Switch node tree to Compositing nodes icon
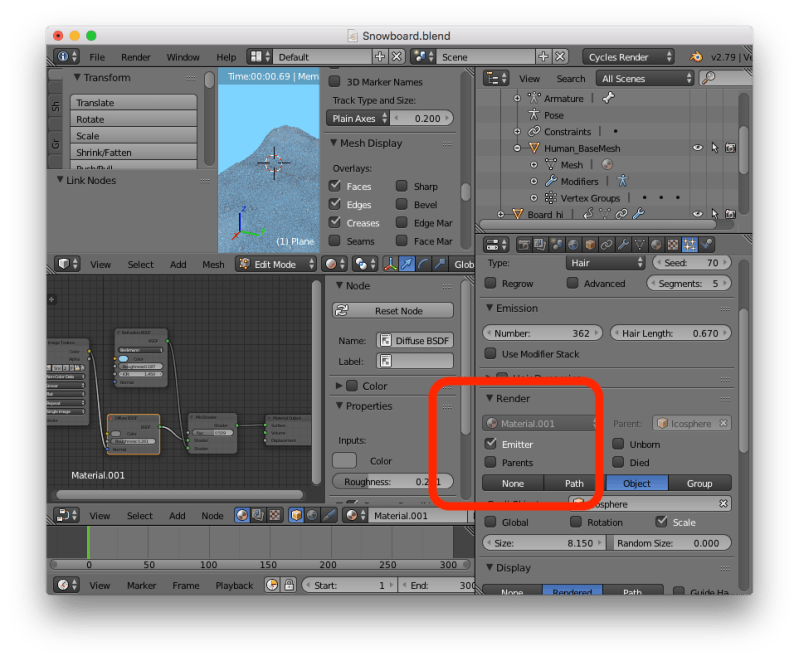The width and height of the screenshot is (799, 661). pos(258,515)
